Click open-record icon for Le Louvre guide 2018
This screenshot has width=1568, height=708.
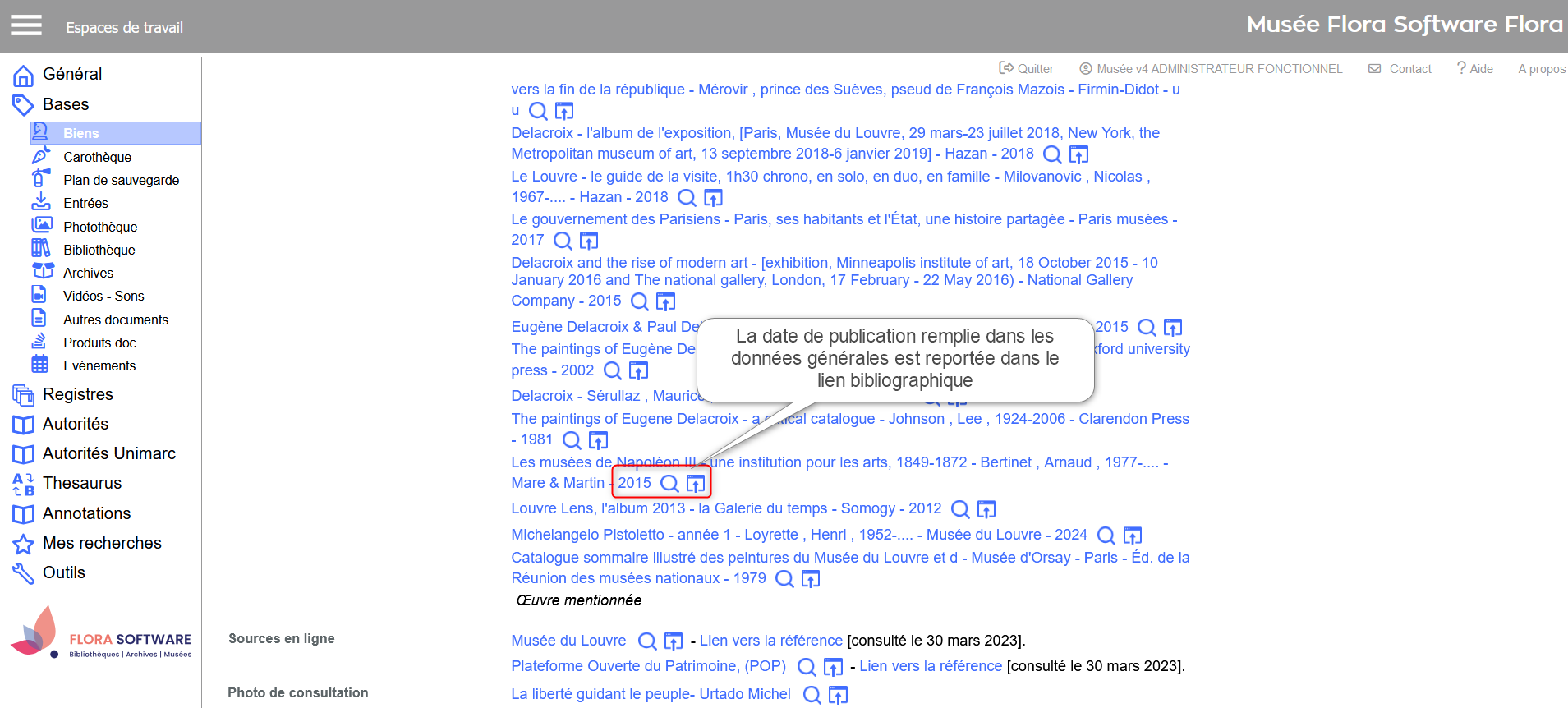point(713,198)
